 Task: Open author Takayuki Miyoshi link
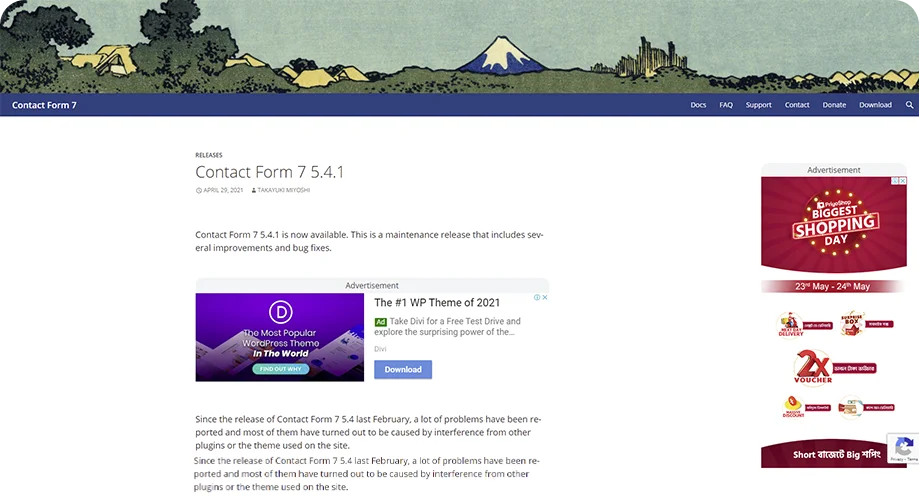284,190
